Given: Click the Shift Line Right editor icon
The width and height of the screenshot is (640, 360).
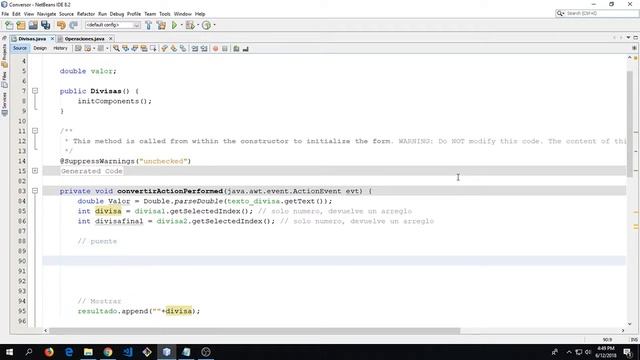Looking at the screenshot, I should [x=204, y=49].
